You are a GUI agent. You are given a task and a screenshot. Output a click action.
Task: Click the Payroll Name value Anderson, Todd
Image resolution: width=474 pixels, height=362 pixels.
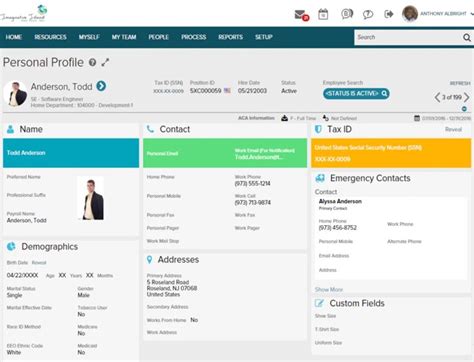point(27,220)
